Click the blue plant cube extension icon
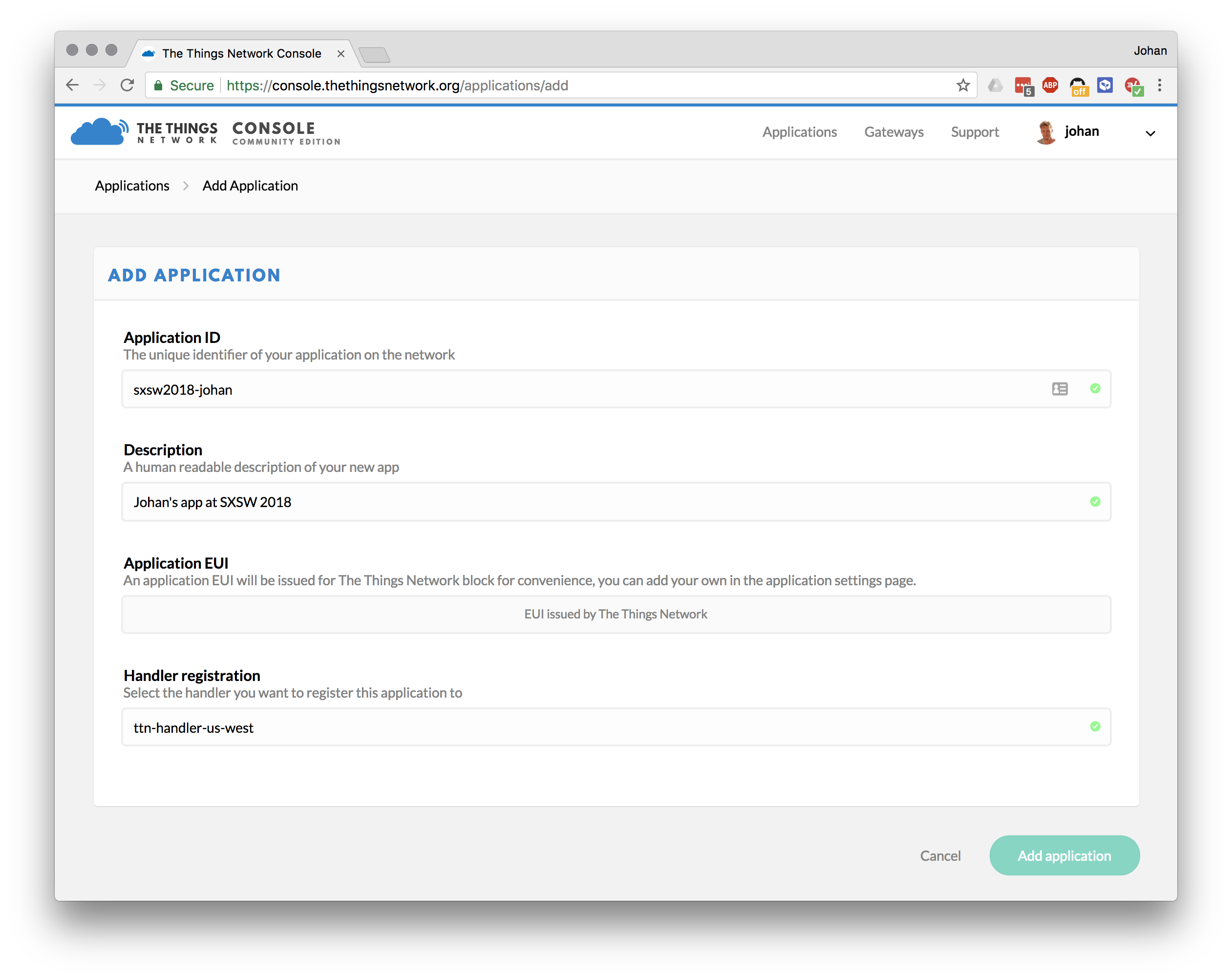 1105,85
